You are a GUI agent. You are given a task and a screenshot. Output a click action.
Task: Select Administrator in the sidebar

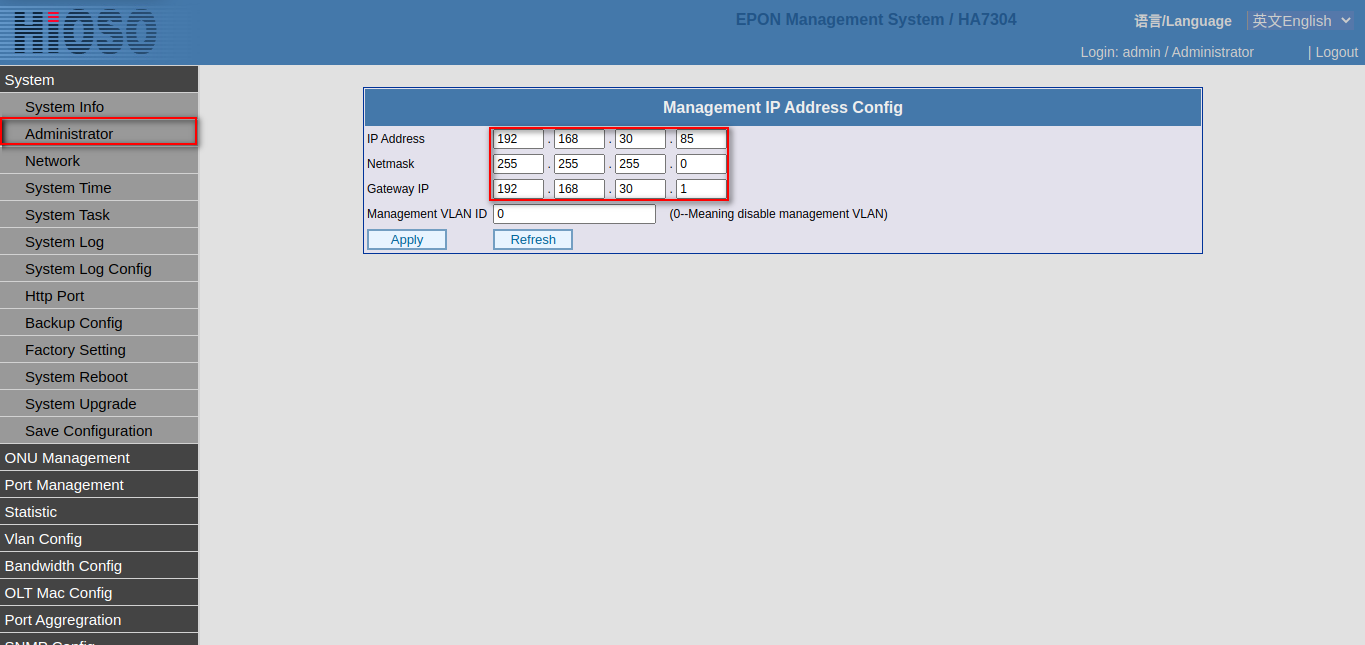[x=69, y=134]
